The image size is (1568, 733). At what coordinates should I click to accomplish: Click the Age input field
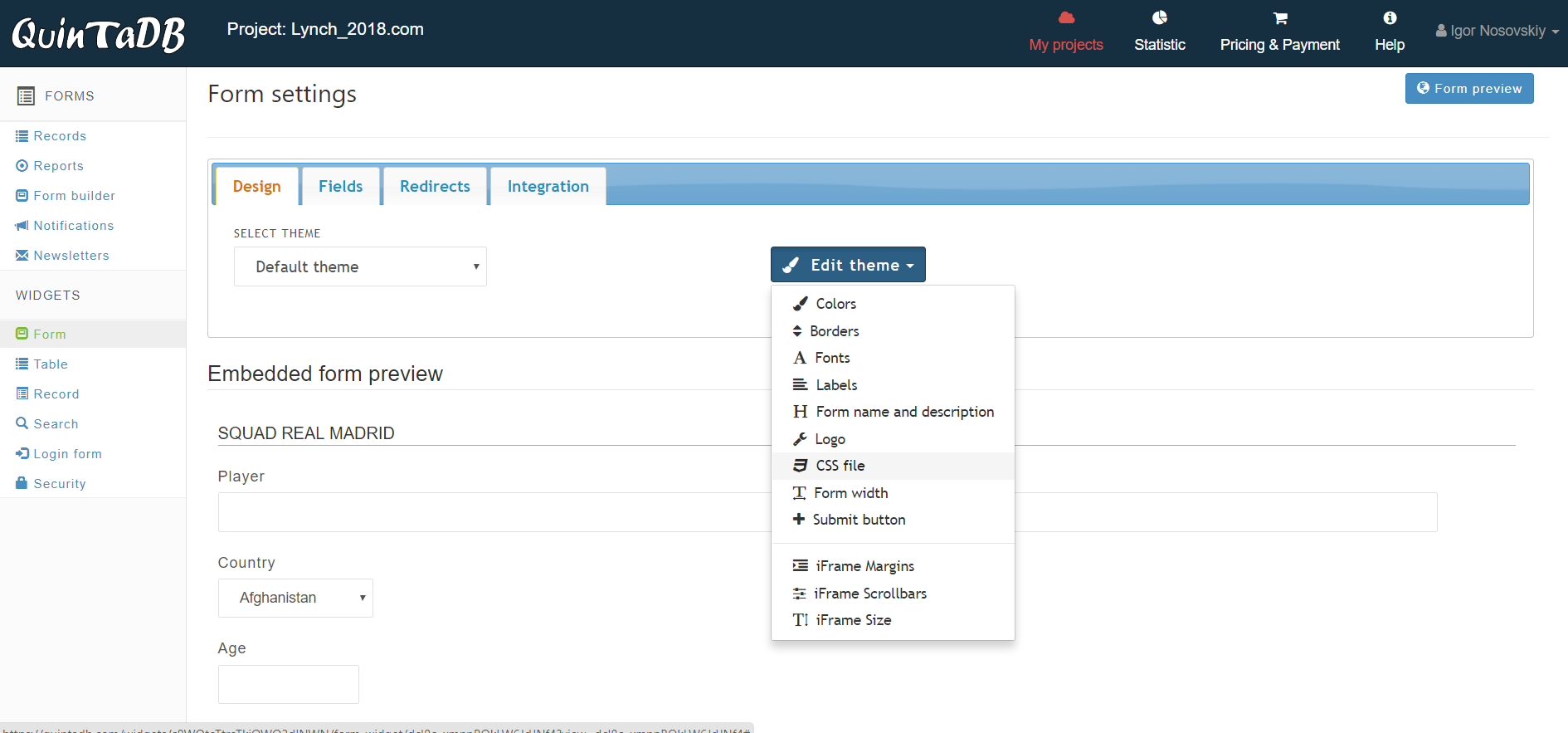[288, 684]
